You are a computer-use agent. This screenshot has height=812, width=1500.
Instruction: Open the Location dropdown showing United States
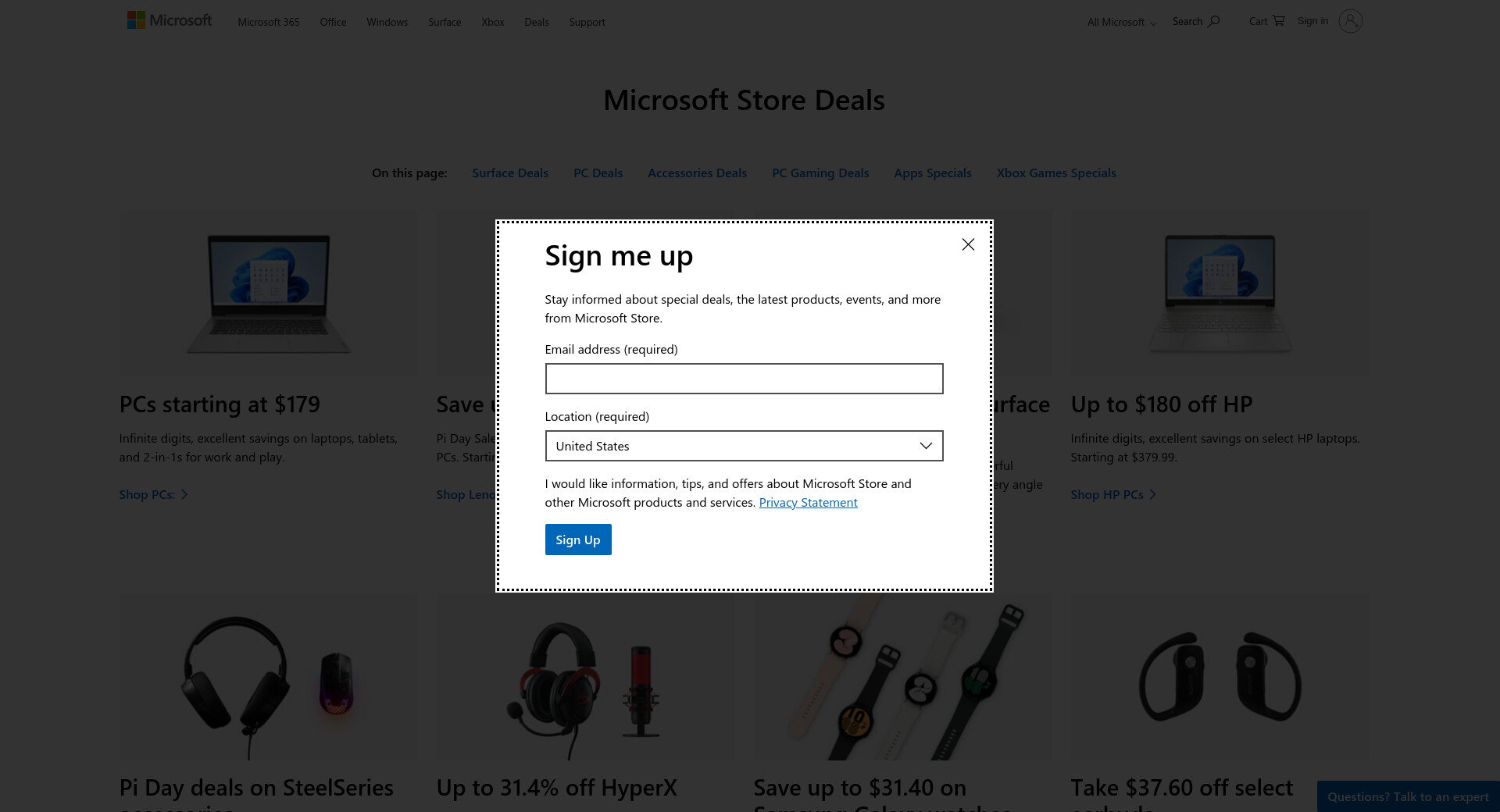734,446
